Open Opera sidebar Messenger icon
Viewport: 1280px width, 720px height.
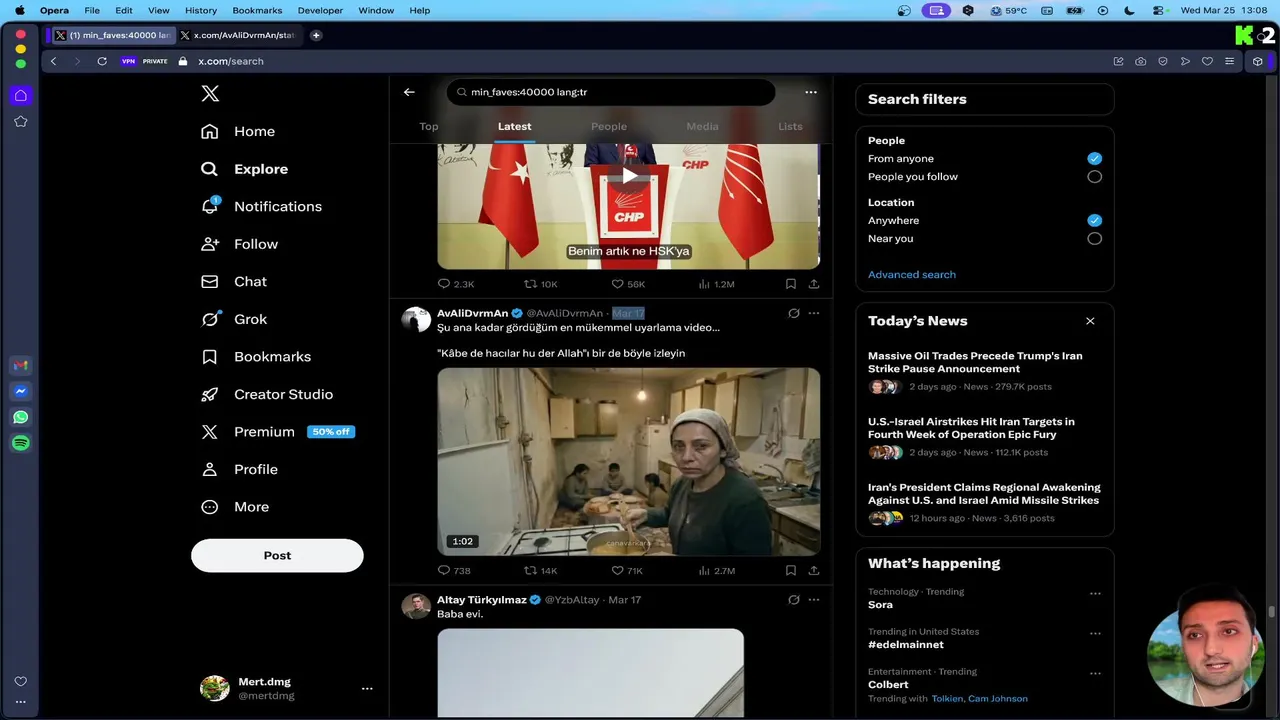pos(21,391)
